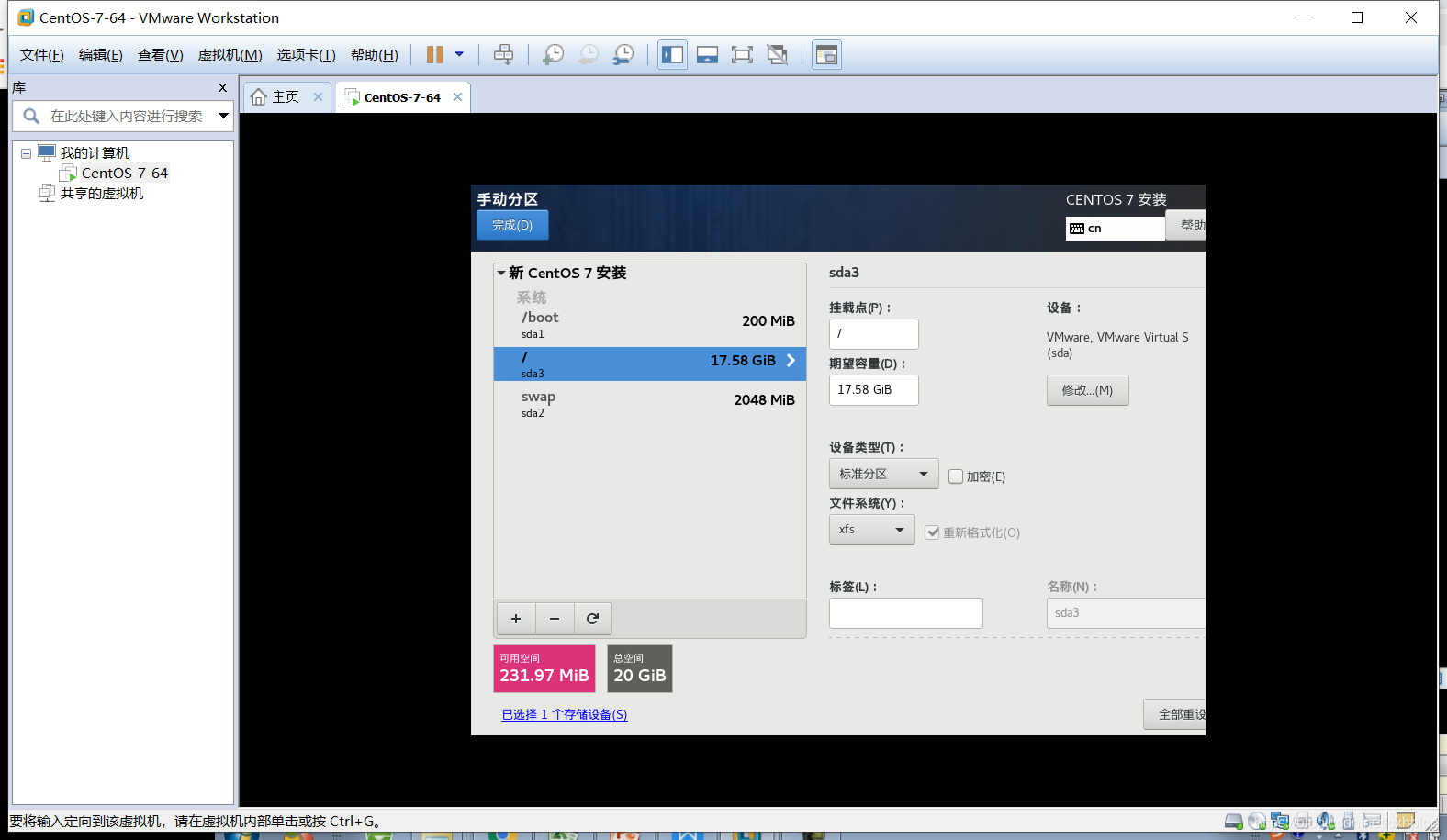
Task: Open the 编辑(E) menu
Action: (x=101, y=55)
